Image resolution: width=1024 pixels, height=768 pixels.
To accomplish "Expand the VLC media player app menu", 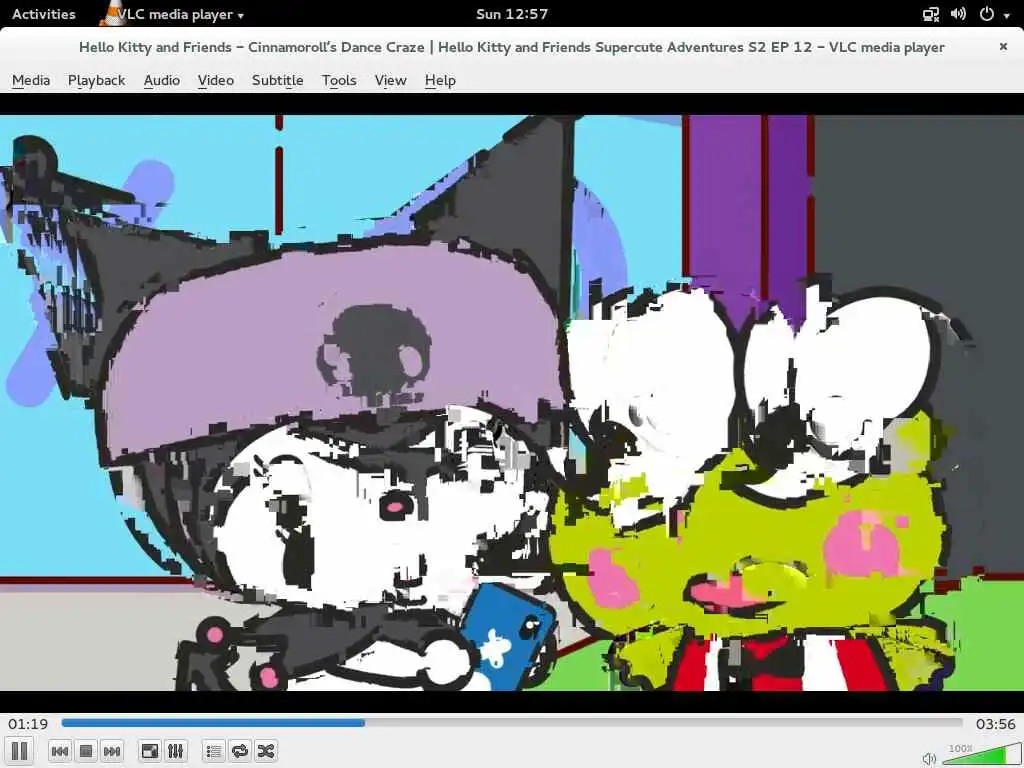I will point(172,14).
